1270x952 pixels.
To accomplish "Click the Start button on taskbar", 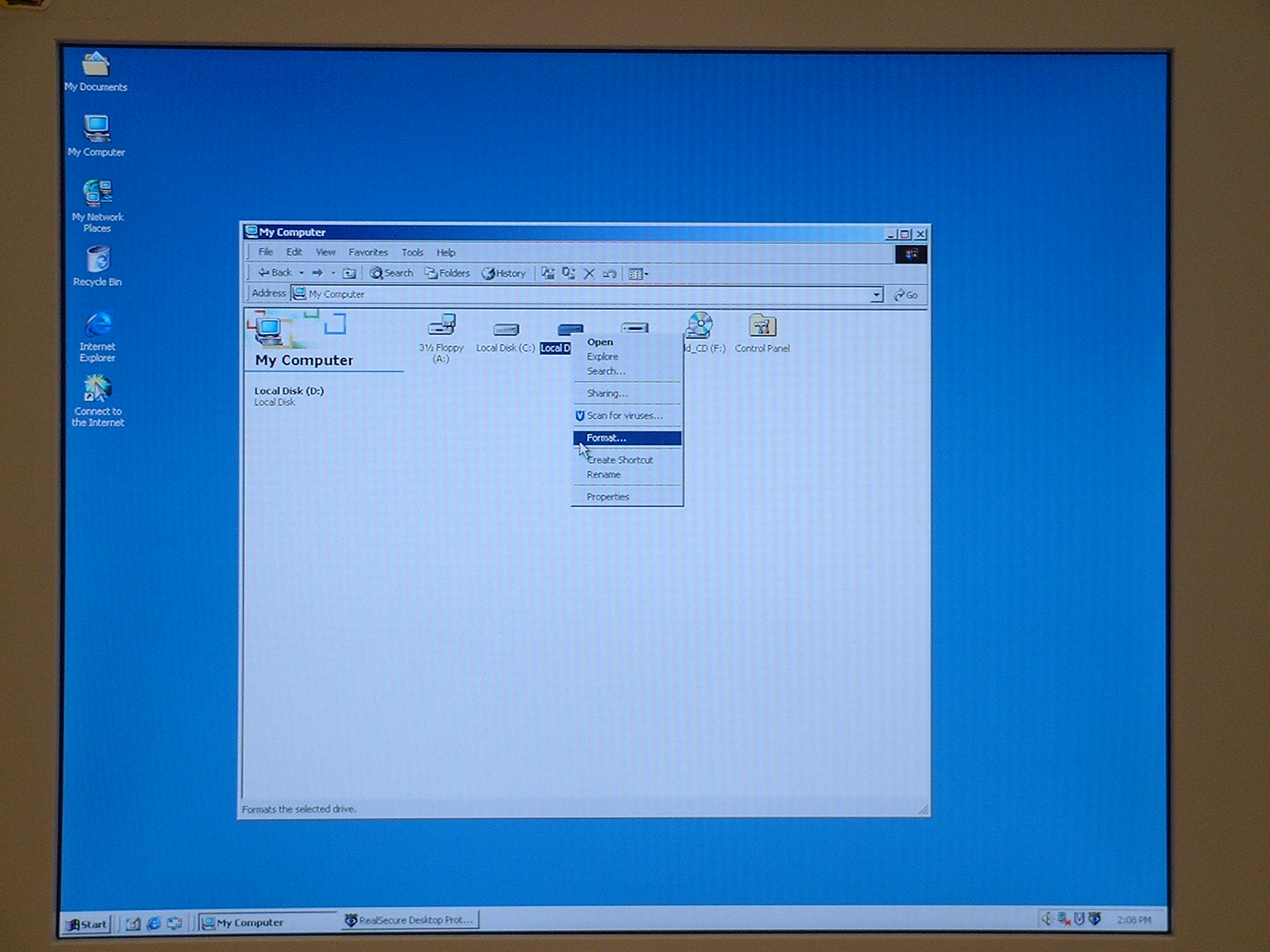I will 87,923.
